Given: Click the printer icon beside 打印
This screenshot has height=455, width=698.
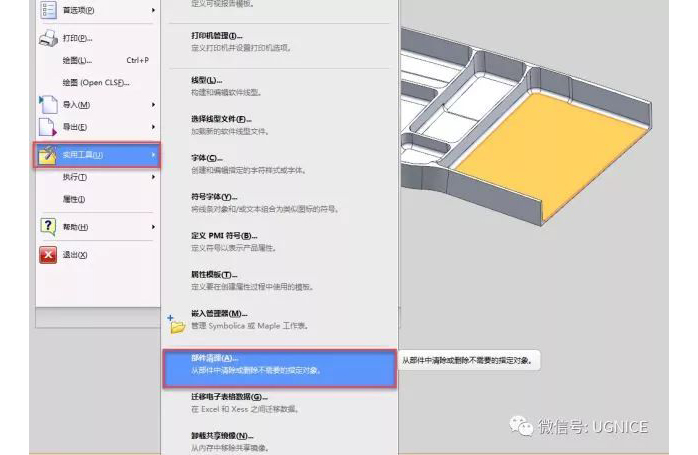Looking at the screenshot, I should coord(47,39).
